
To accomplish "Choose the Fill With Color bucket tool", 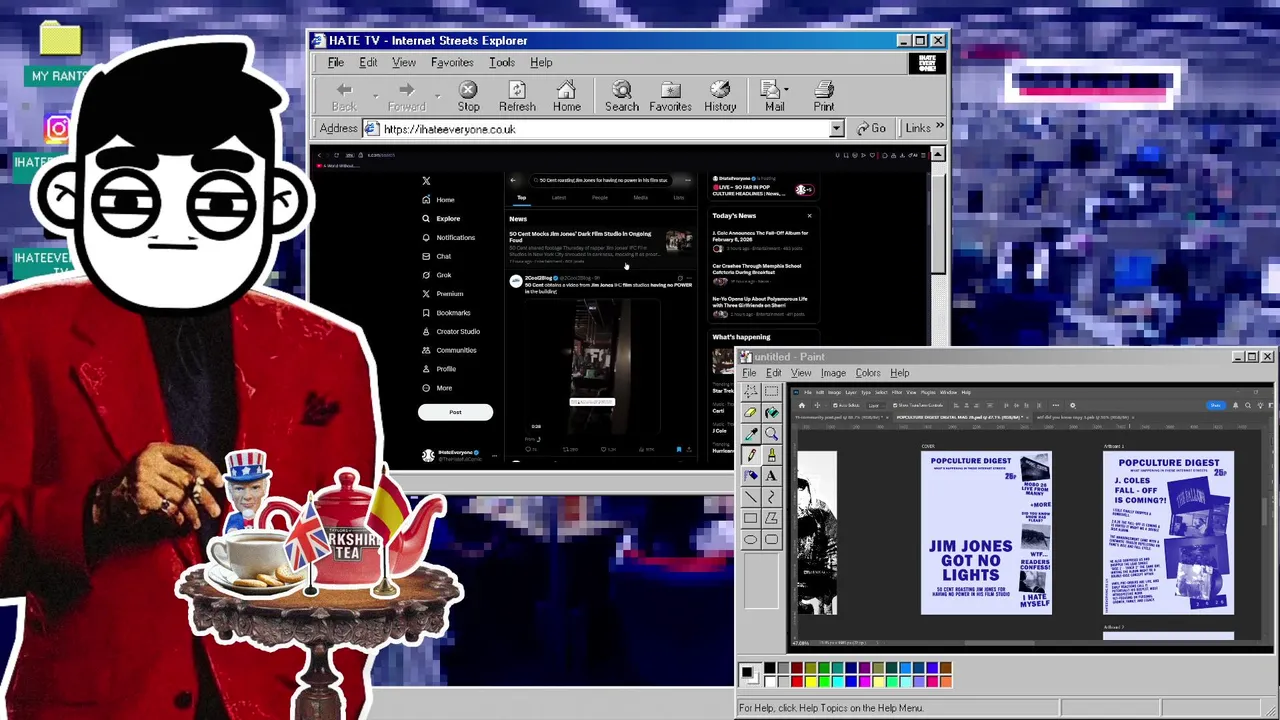I will [771, 412].
